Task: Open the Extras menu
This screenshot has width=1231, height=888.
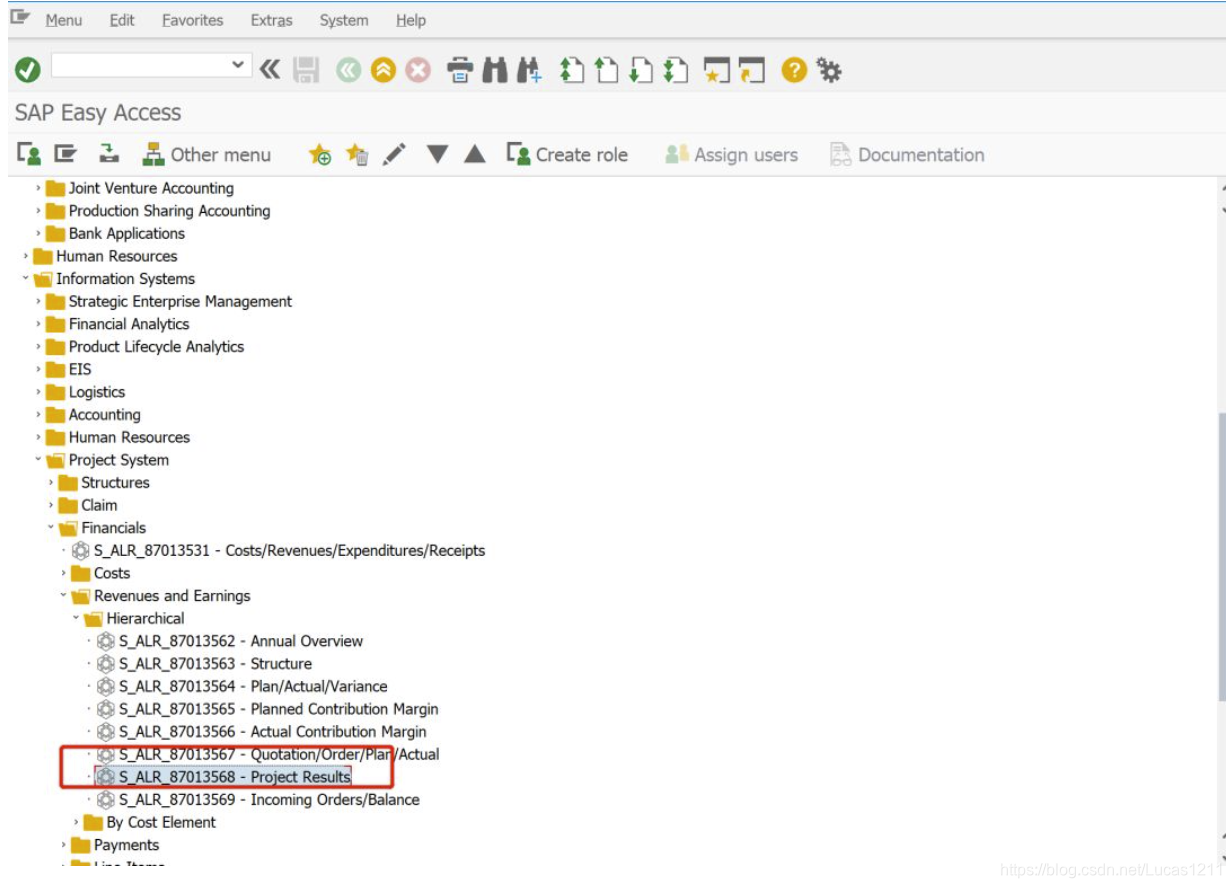Action: pos(271,20)
